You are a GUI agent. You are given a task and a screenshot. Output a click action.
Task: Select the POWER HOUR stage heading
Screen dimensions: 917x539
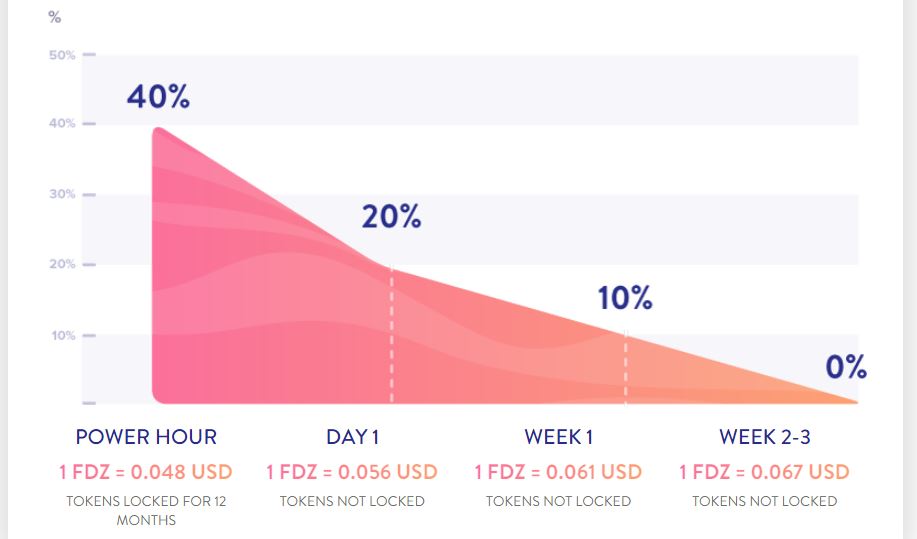pos(146,437)
